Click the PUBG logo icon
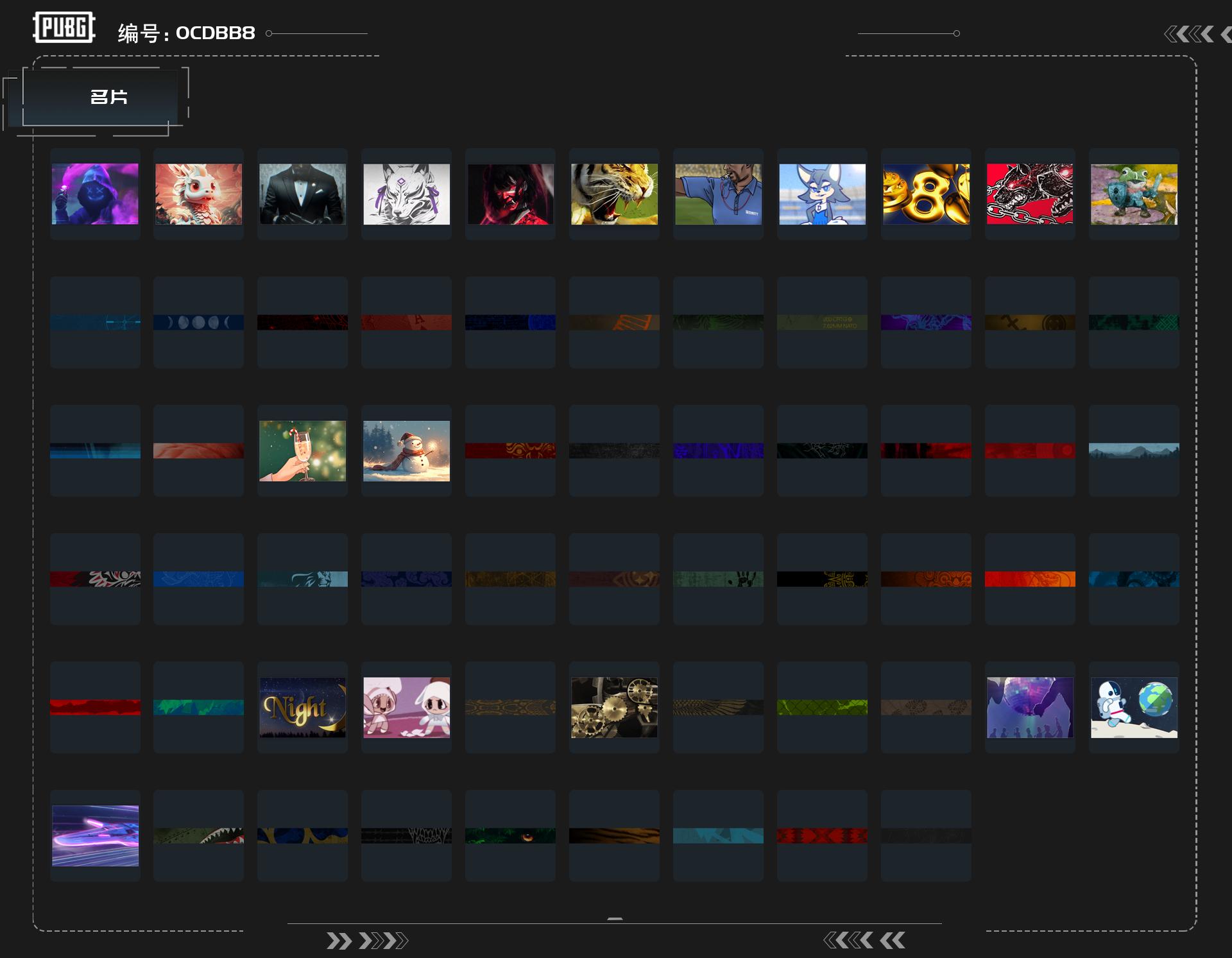 point(64,28)
